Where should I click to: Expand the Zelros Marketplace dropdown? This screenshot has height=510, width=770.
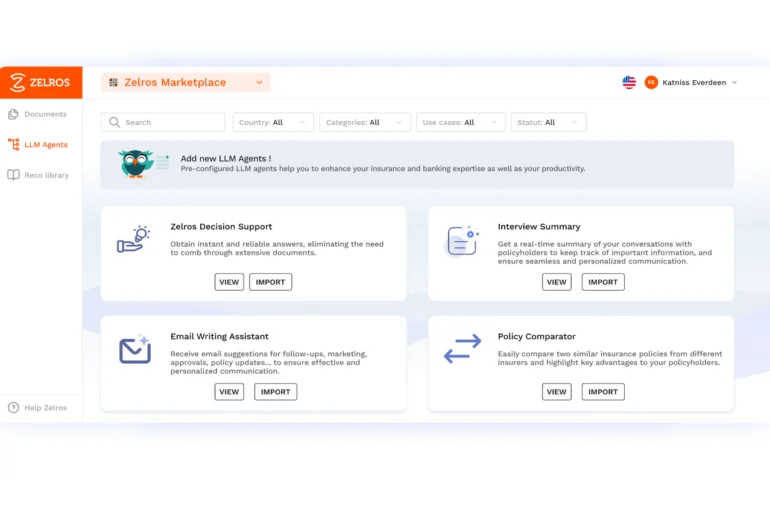(x=186, y=82)
